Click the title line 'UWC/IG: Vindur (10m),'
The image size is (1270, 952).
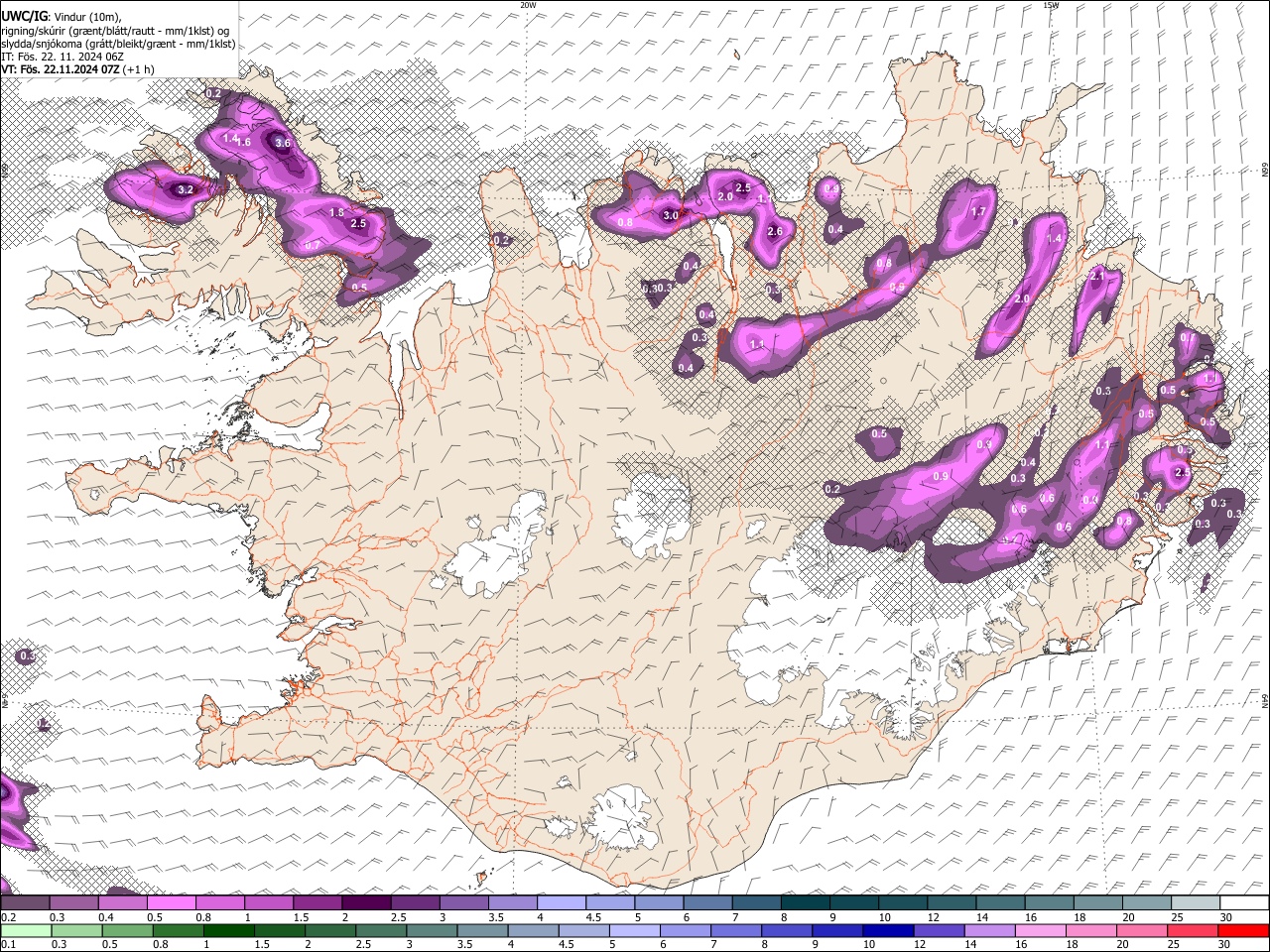(62, 16)
